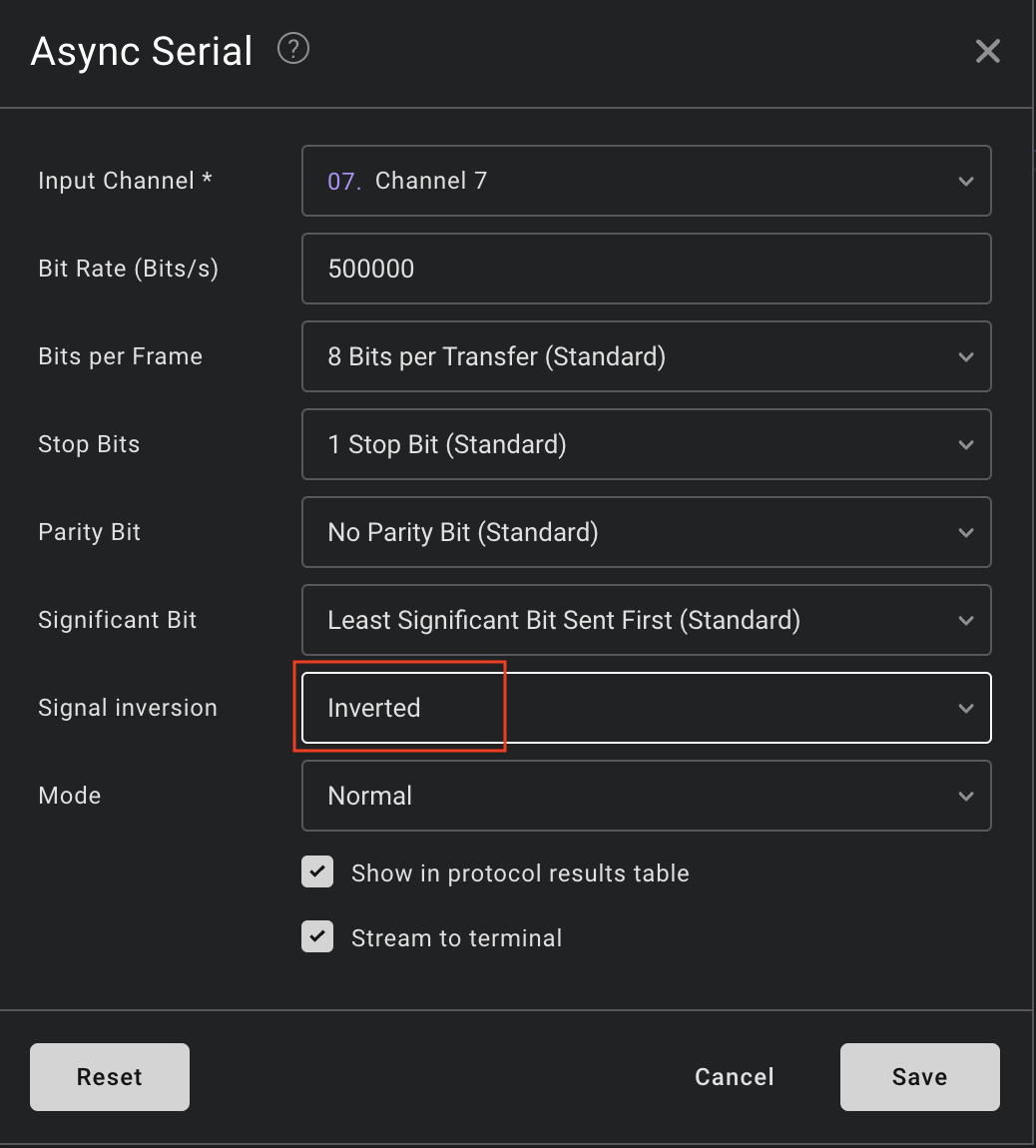Click the Cancel button

pos(734,1077)
